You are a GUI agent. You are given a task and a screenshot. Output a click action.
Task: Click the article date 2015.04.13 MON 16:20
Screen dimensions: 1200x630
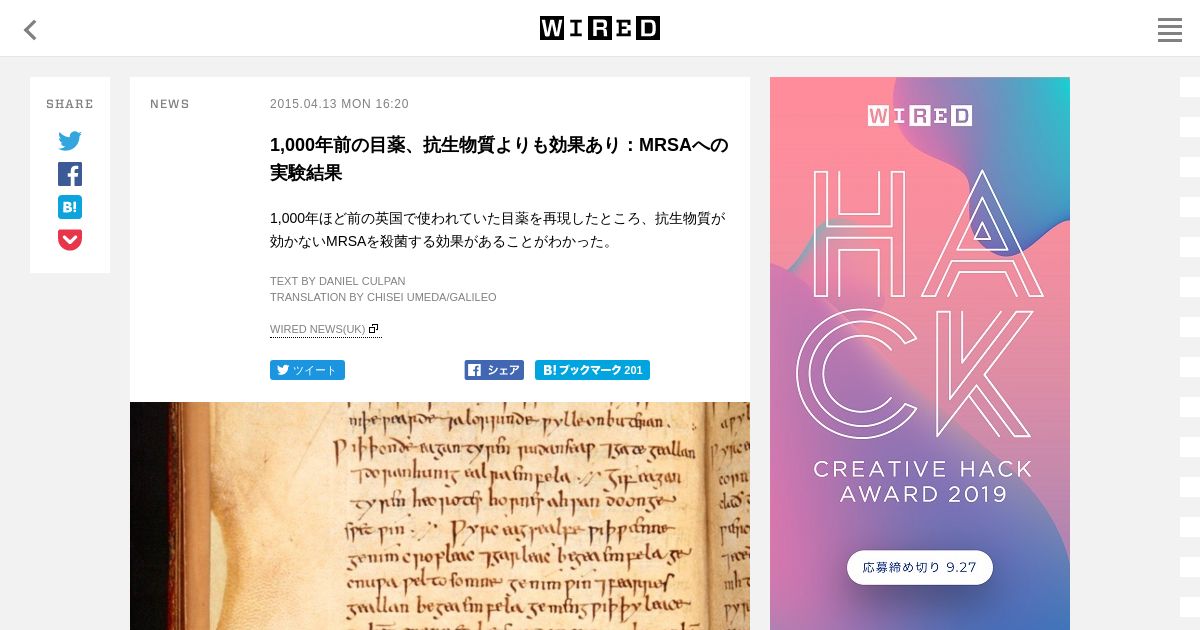coord(339,104)
